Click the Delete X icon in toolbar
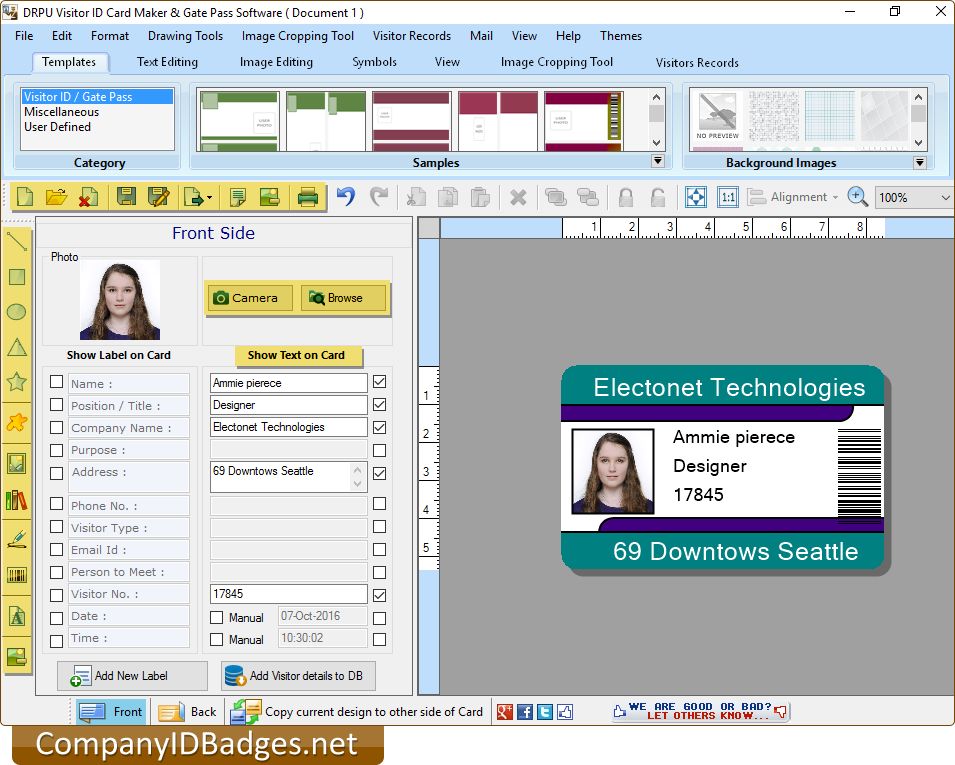Viewport: 955px width, 765px height. coord(518,197)
